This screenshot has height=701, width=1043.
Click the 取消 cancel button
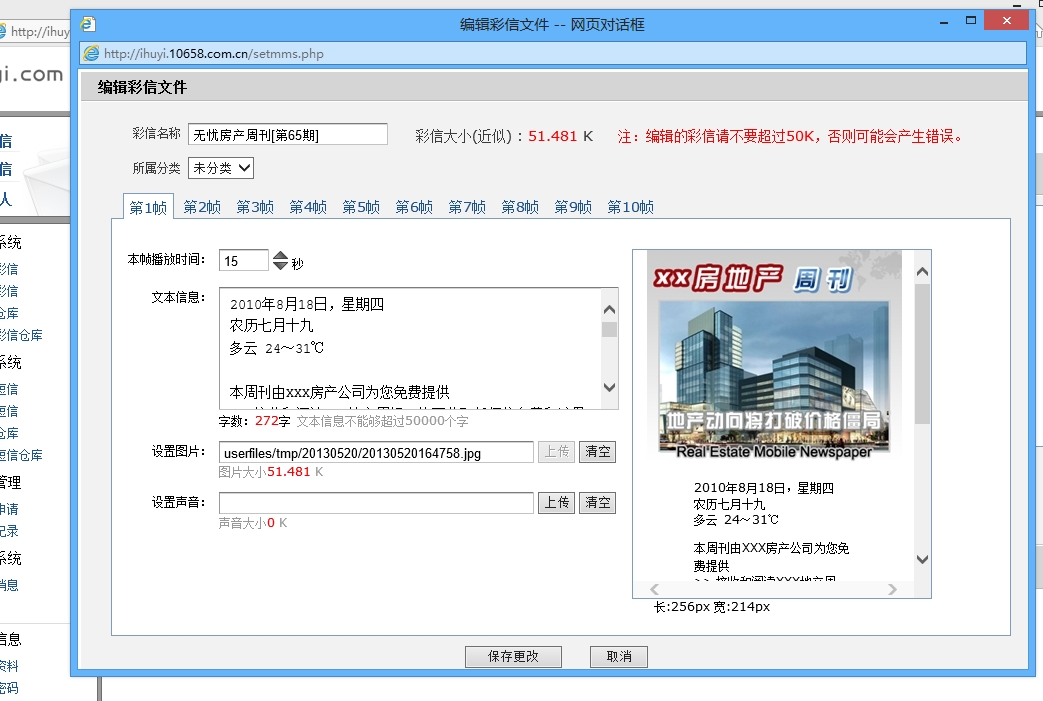(x=619, y=657)
